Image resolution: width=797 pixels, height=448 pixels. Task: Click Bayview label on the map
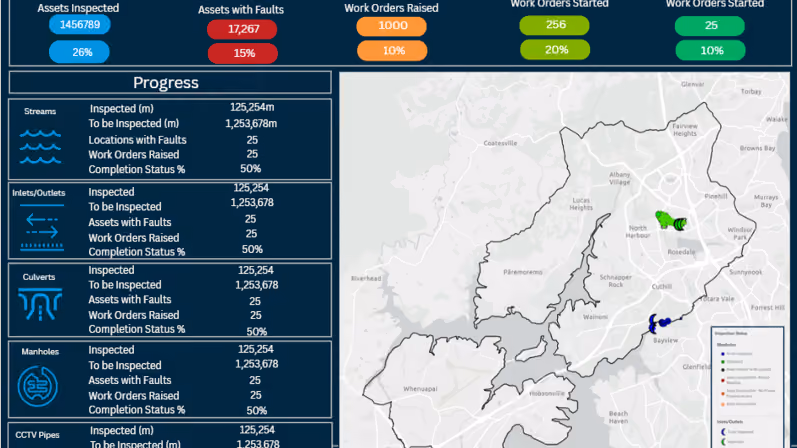pos(665,341)
